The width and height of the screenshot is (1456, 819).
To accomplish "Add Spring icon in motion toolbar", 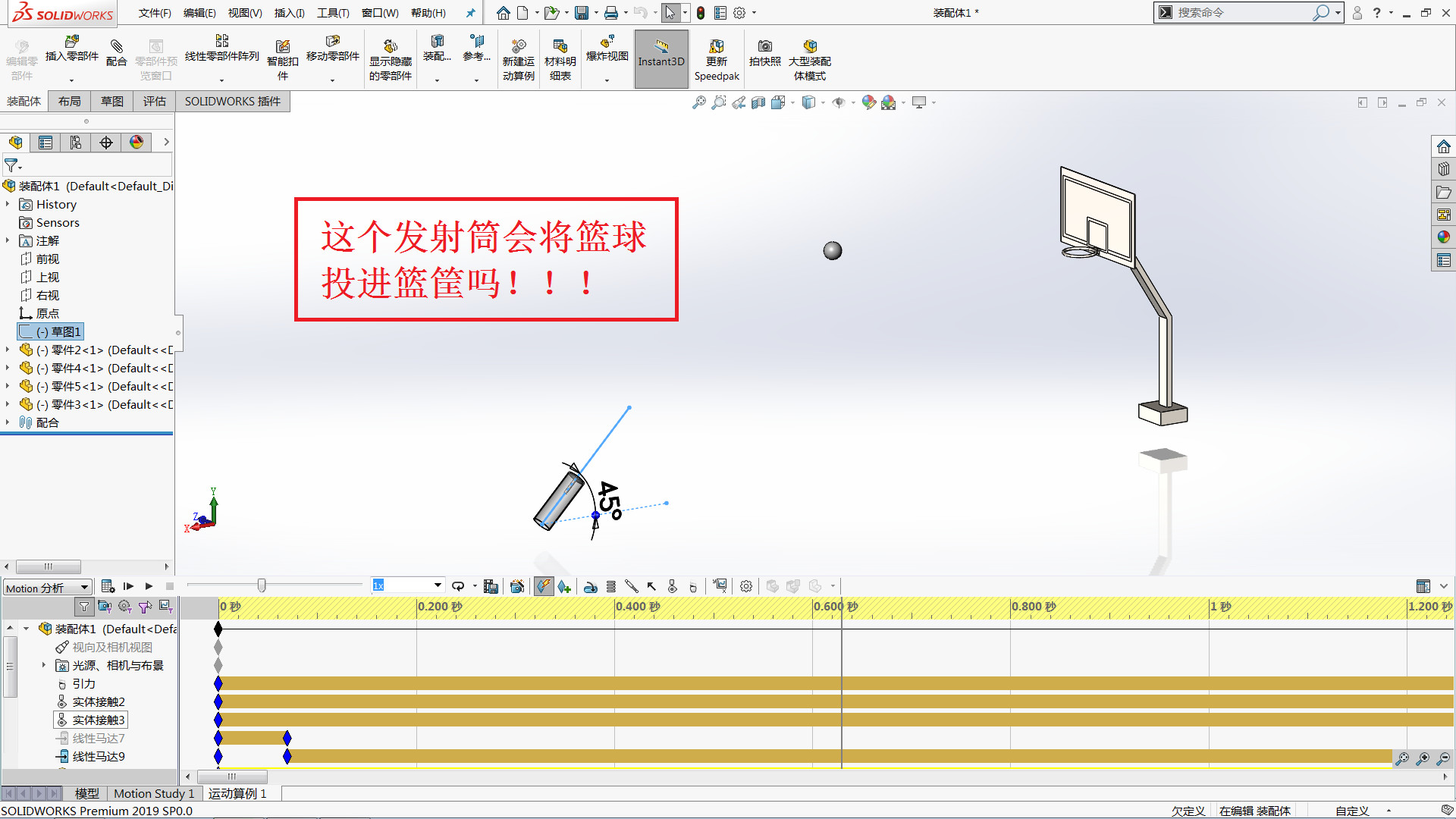I will [x=610, y=586].
